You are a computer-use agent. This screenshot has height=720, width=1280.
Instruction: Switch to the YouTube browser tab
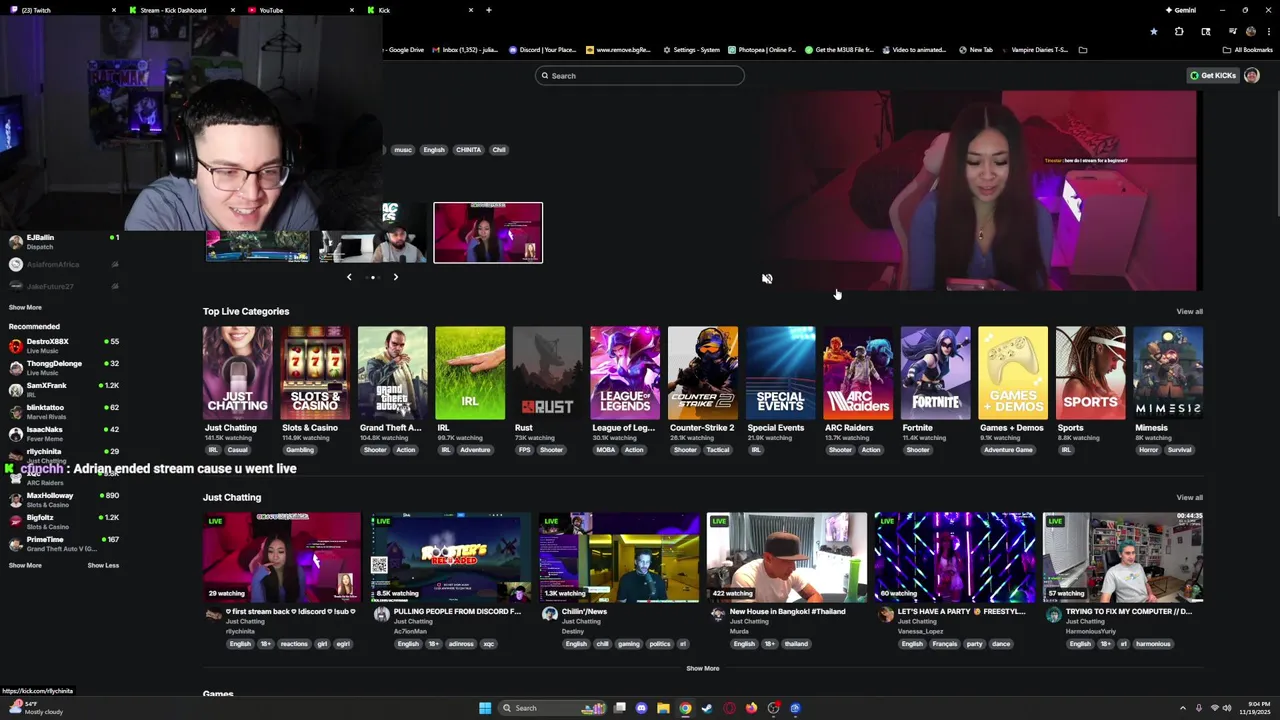coord(301,10)
